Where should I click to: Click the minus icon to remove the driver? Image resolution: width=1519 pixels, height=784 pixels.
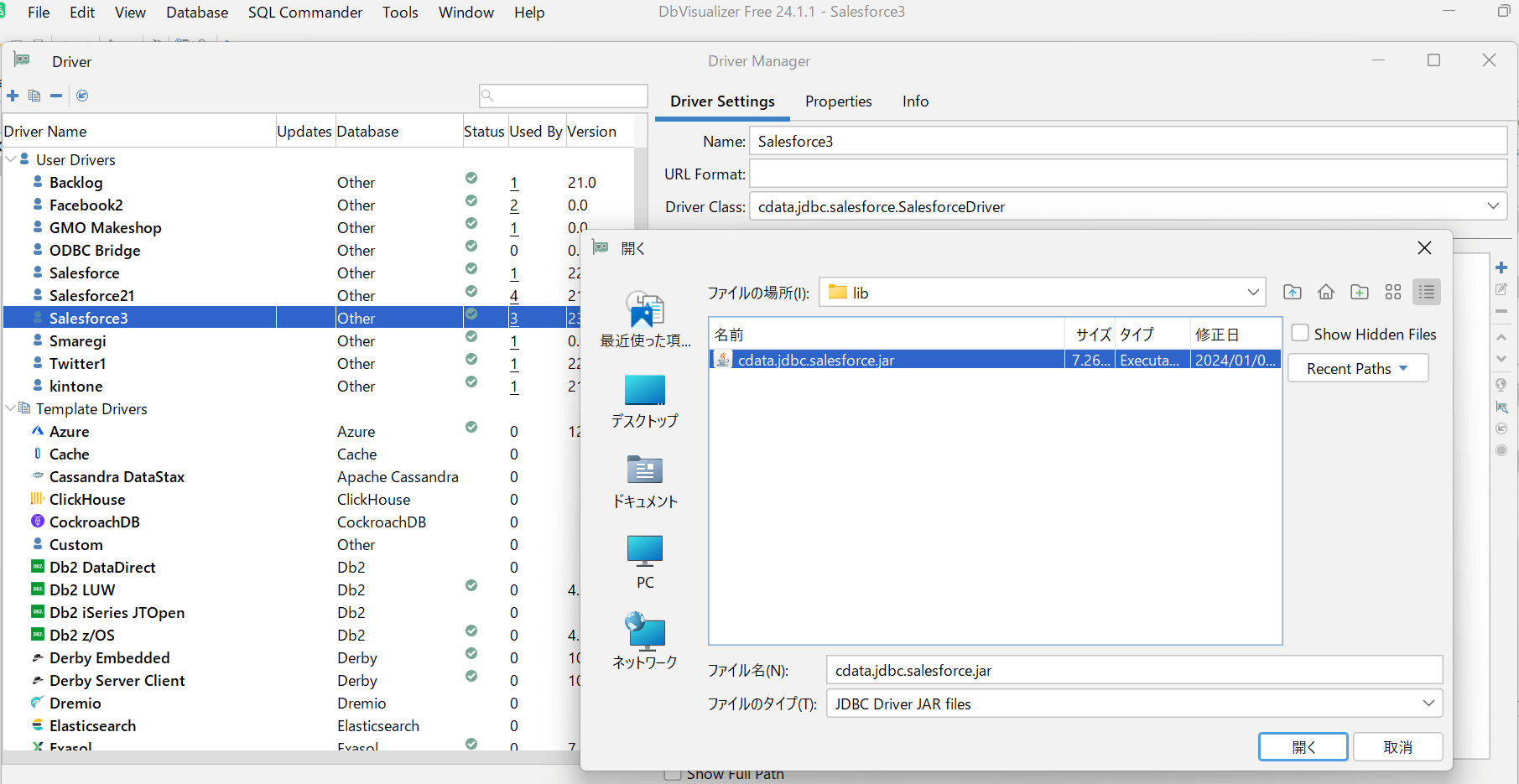[x=56, y=96]
